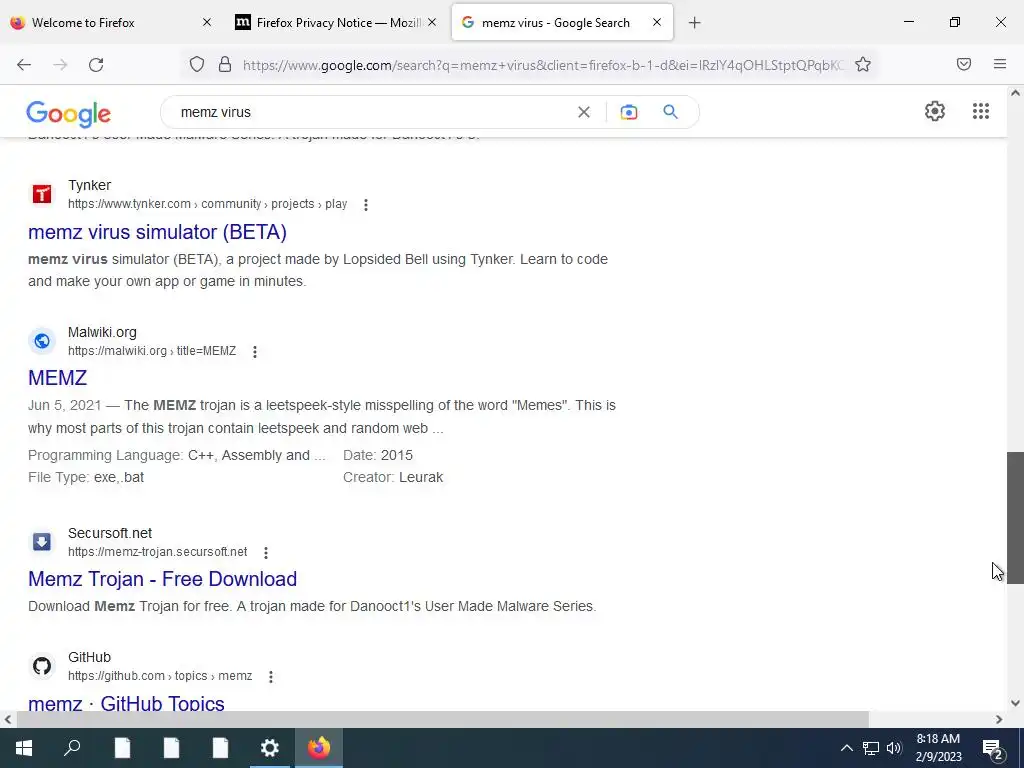Open Google quick settings gear

coord(935,111)
